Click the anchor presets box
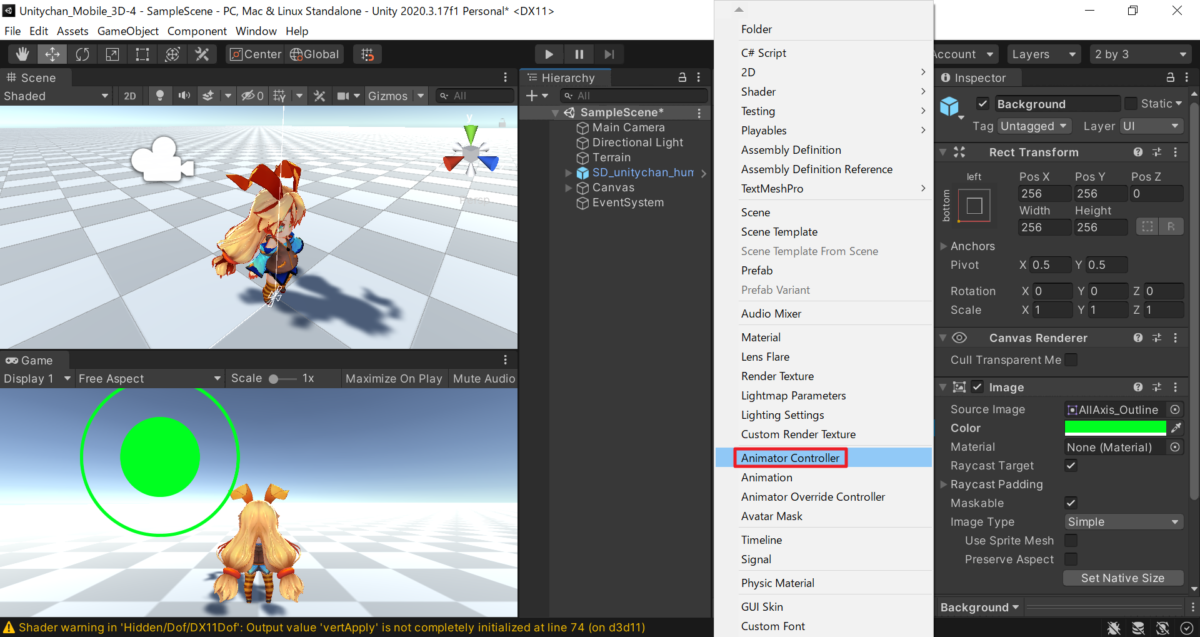The image size is (1200, 637). (974, 206)
